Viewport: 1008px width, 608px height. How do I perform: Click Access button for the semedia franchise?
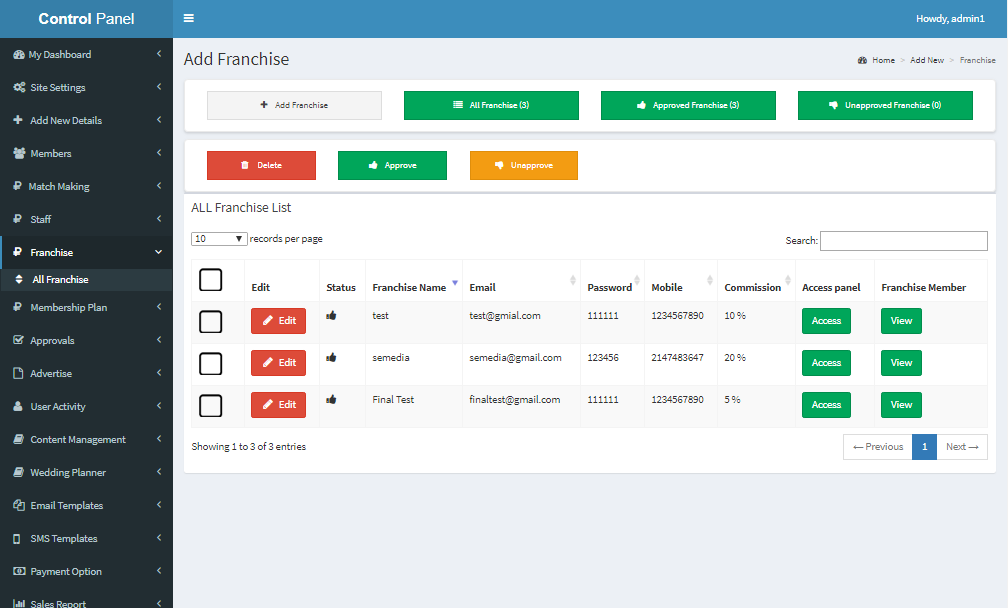(826, 363)
